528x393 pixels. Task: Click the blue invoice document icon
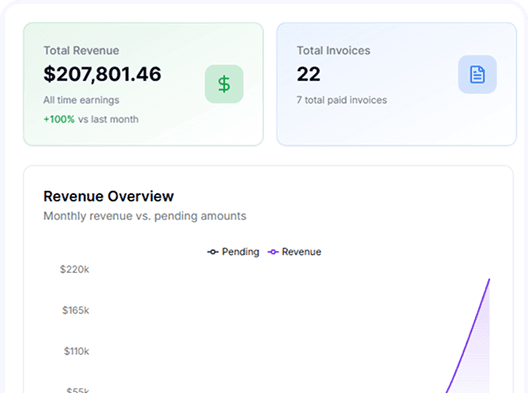[x=477, y=74]
